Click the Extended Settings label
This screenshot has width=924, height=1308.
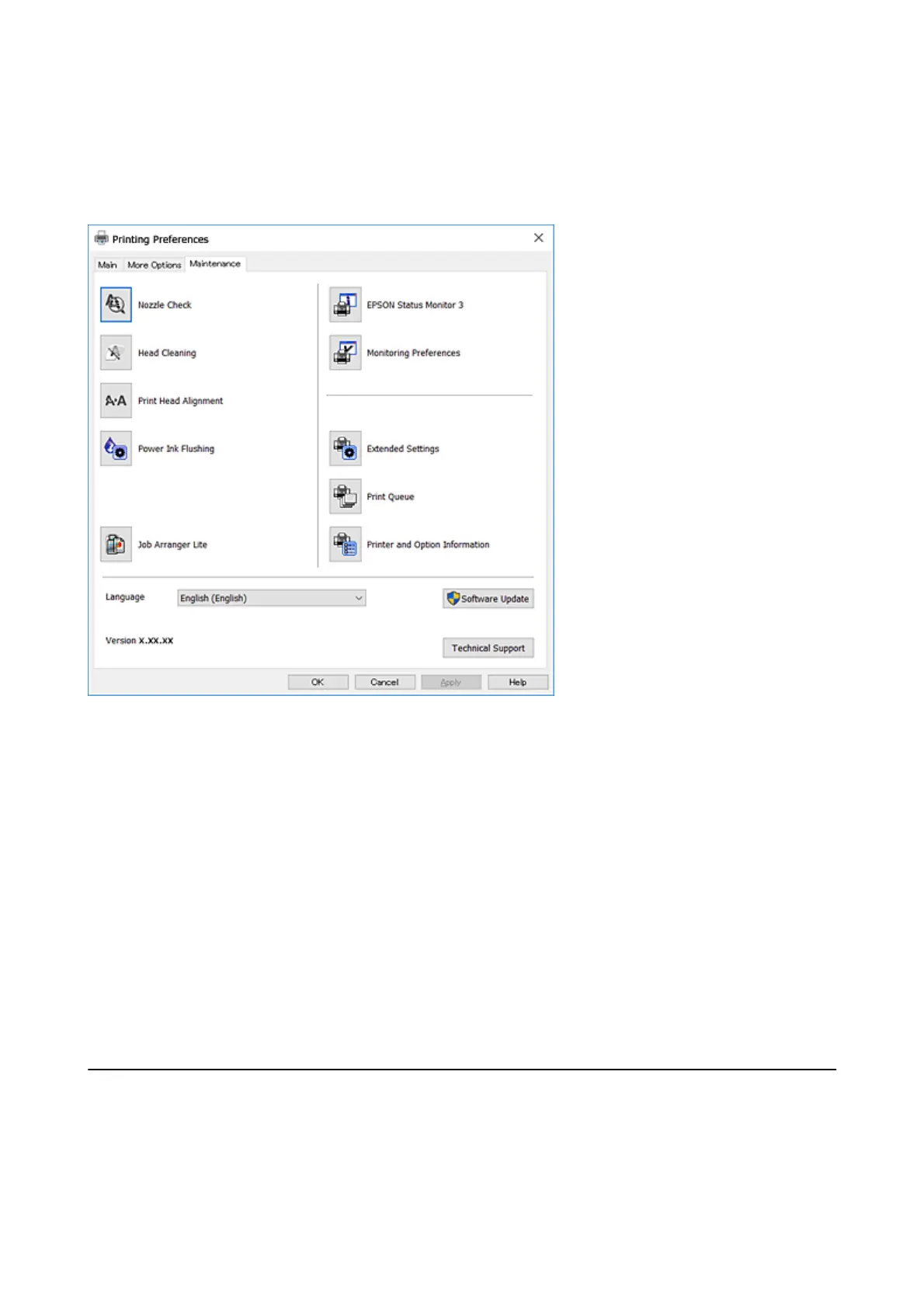coord(403,449)
